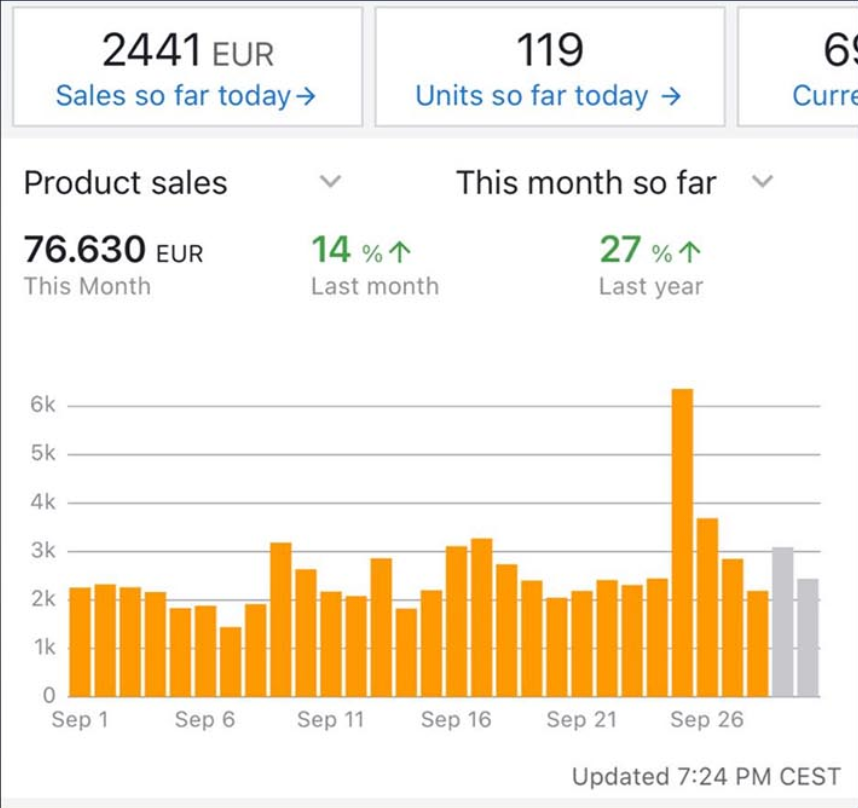858x808 pixels.
Task: Click the 2441 EUR sales card
Action: tap(187, 66)
